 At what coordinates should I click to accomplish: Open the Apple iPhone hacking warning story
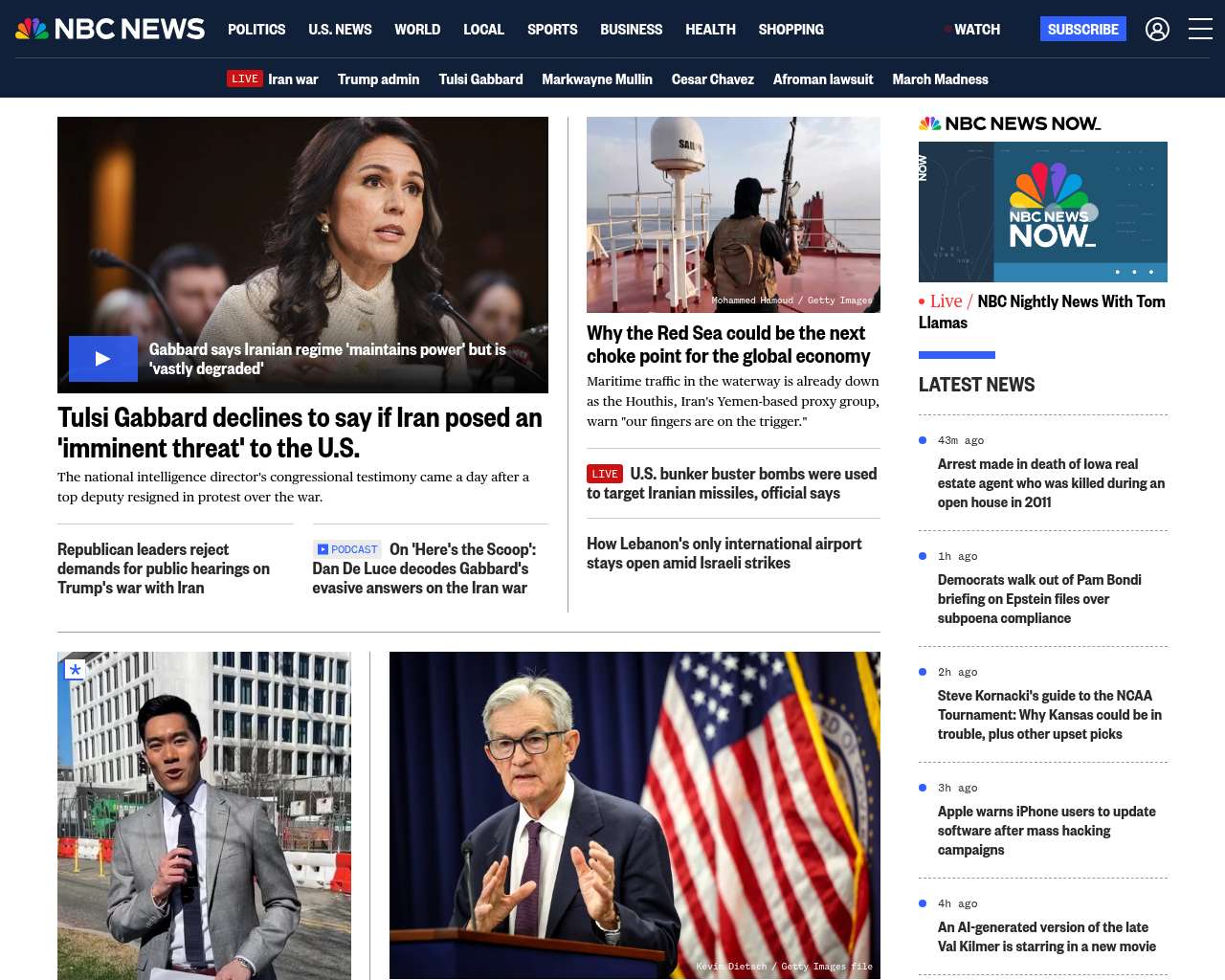1047,831
